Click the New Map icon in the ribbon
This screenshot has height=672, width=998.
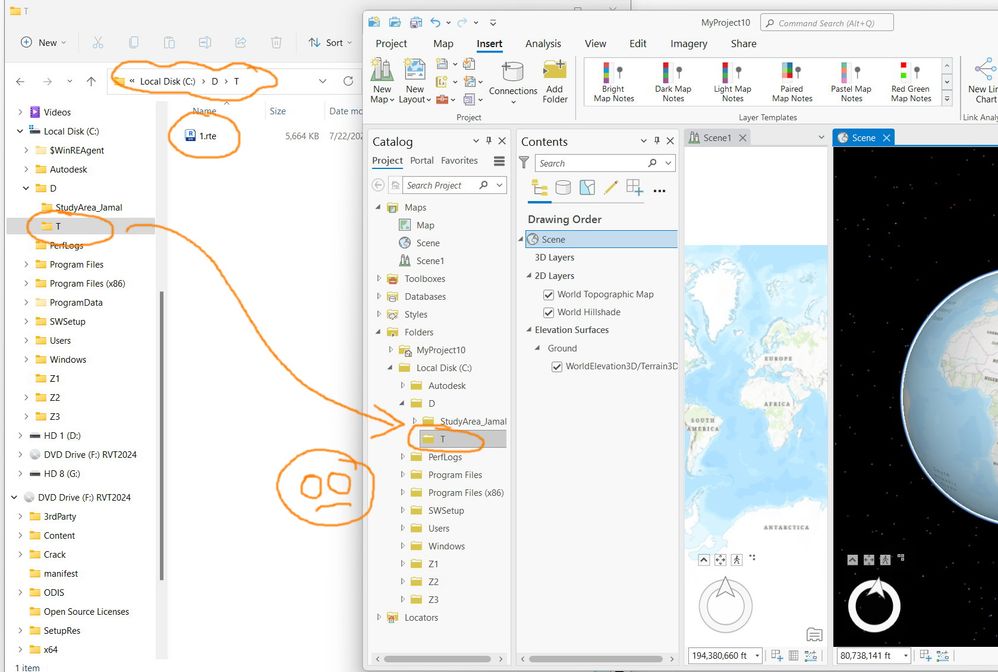[x=382, y=70]
